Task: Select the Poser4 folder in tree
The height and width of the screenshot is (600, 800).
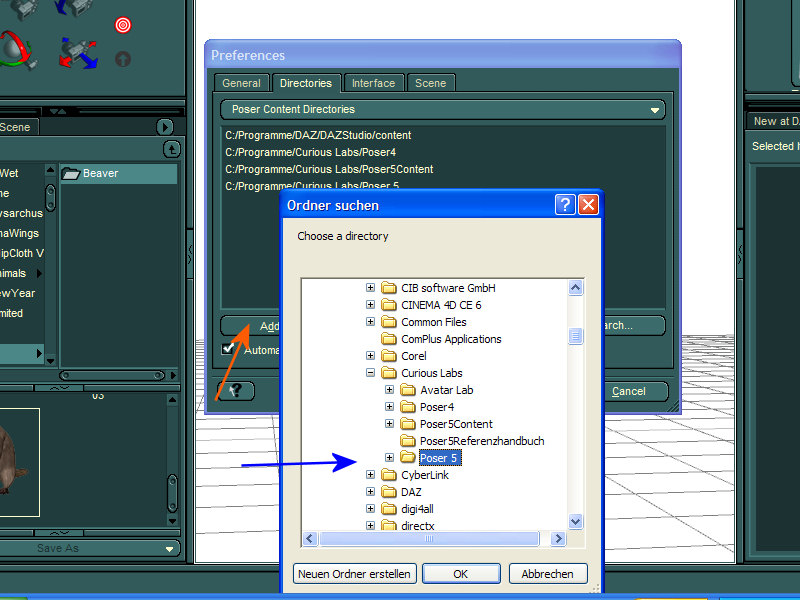Action: click(x=427, y=407)
